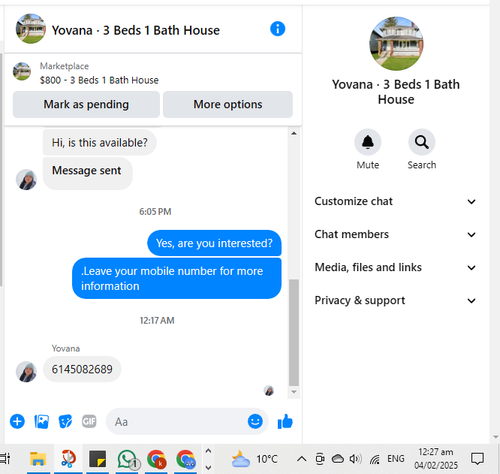The image size is (500, 474).
Task: Click the 'Yes, are you interested?' message
Action: click(x=214, y=243)
